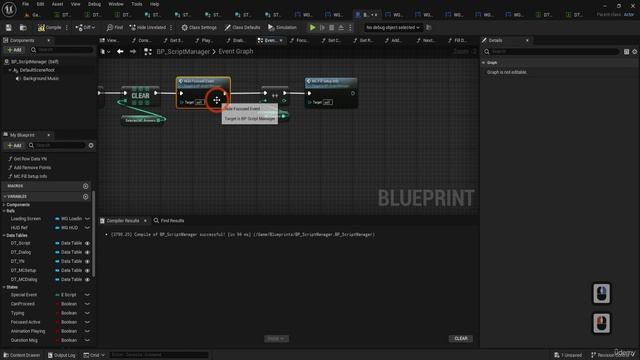Collapse the Data Tables category
Screen dimensions: 640x360
tap(4, 236)
